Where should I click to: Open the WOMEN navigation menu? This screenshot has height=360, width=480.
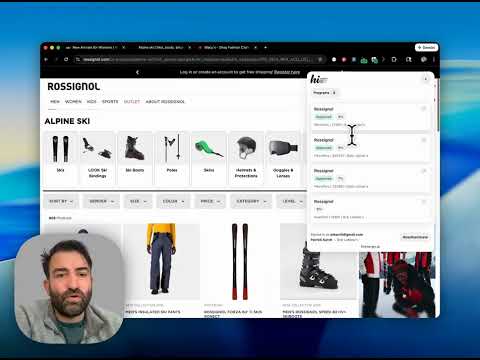[x=73, y=102]
